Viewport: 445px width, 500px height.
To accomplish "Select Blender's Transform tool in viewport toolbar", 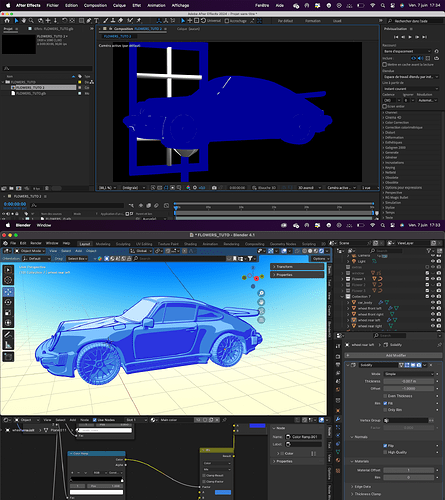I will (8, 323).
